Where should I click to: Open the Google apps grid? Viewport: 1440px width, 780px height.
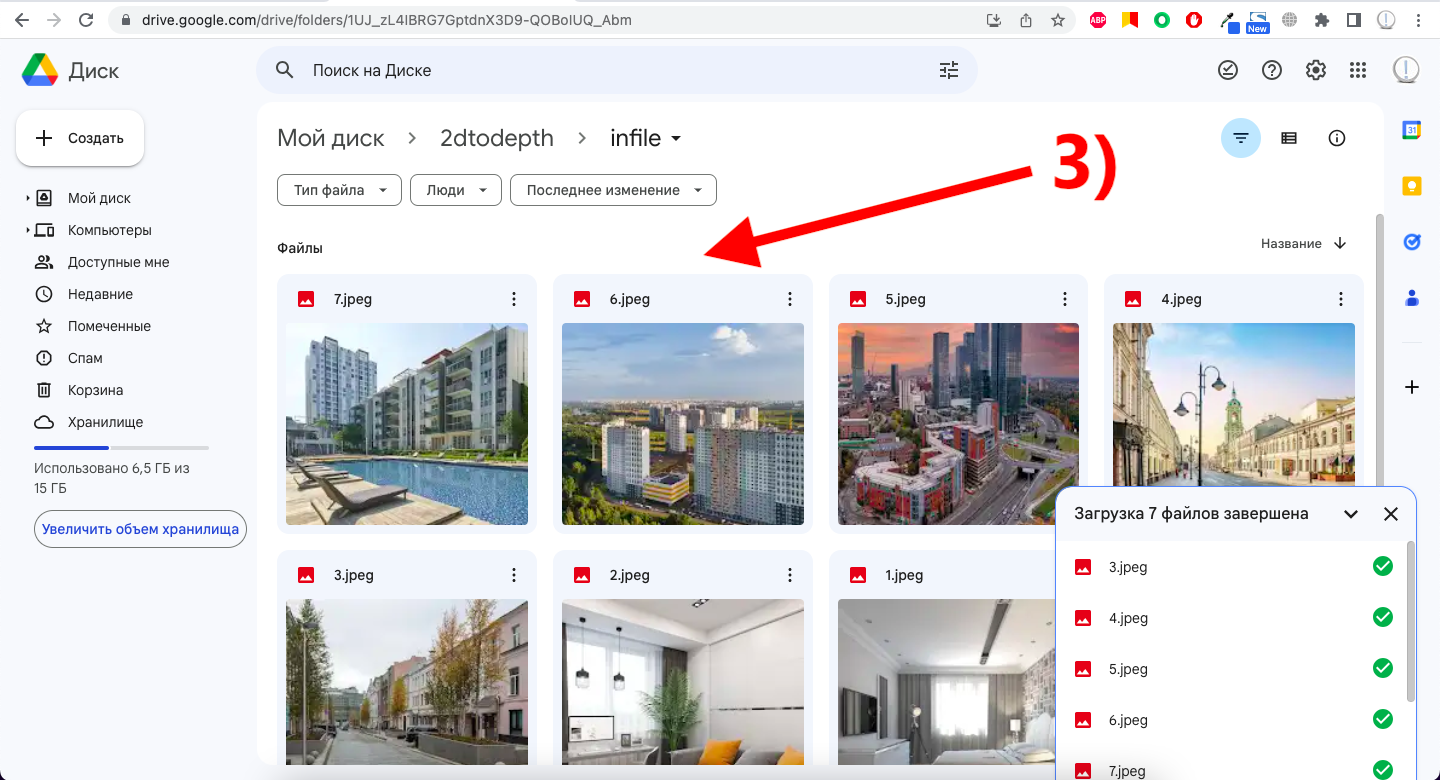(x=1358, y=70)
